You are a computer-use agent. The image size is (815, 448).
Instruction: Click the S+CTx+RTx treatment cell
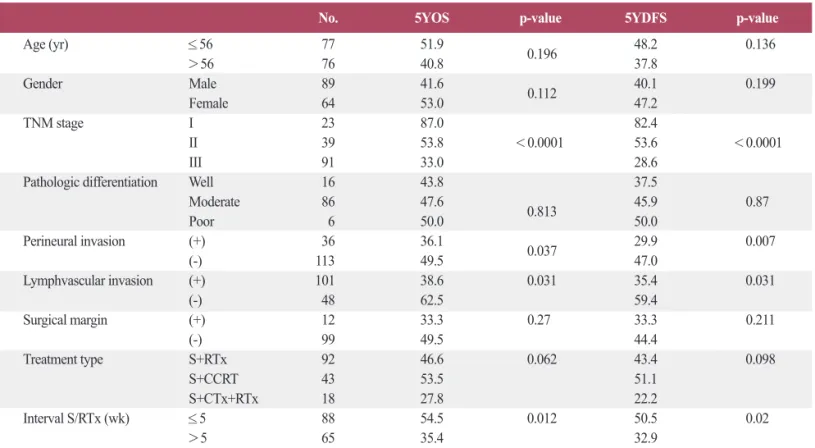(224, 399)
